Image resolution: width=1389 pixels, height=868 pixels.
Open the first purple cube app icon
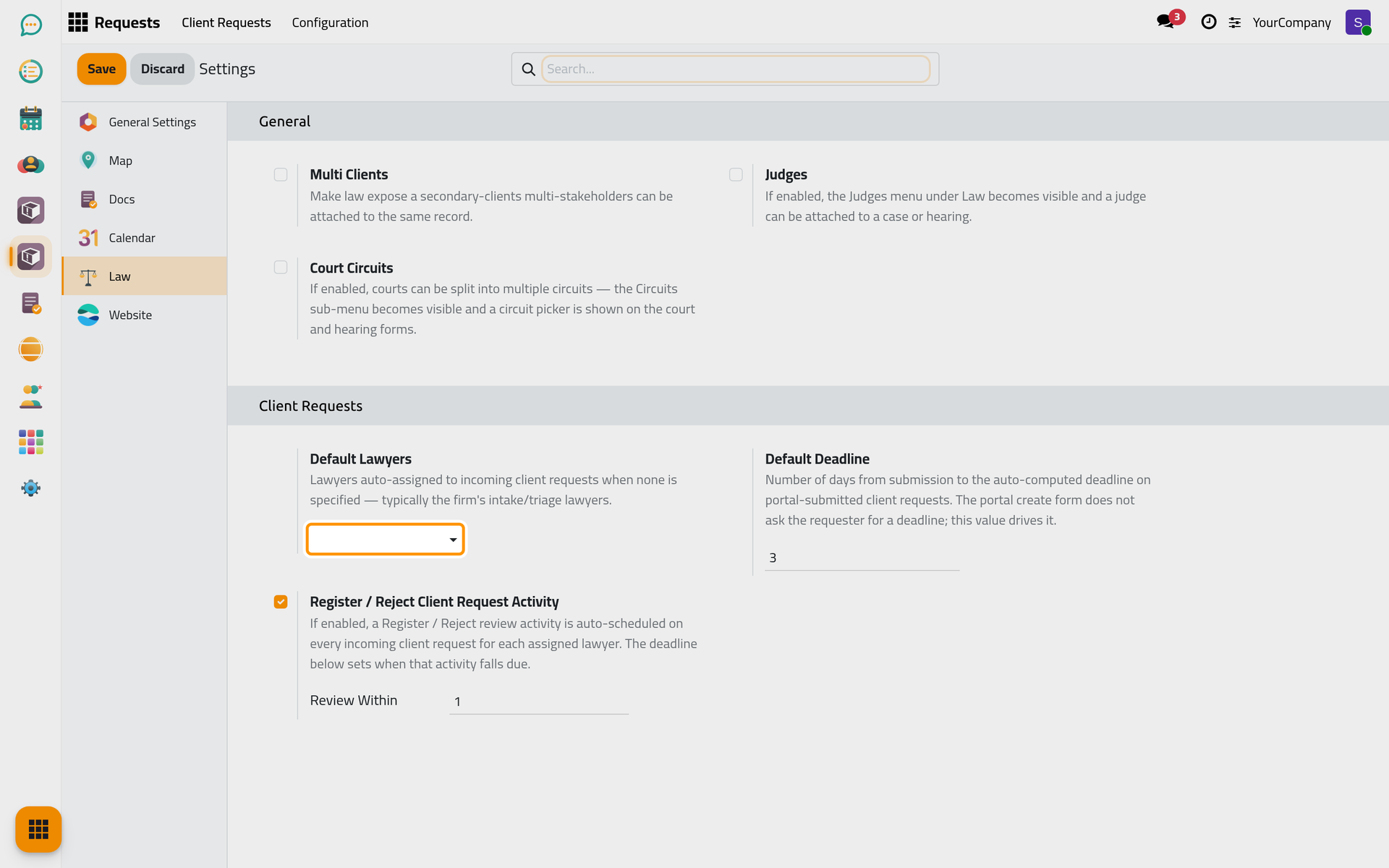(x=30, y=210)
